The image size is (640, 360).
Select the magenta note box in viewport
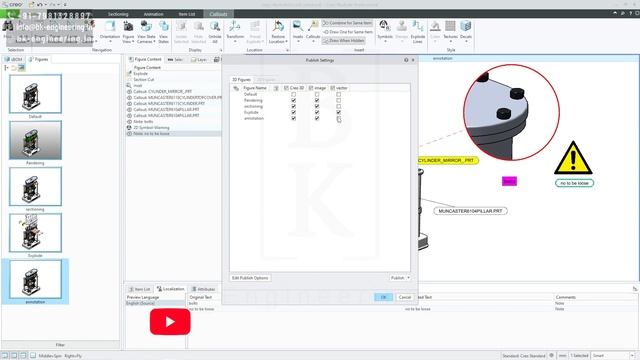pos(509,181)
